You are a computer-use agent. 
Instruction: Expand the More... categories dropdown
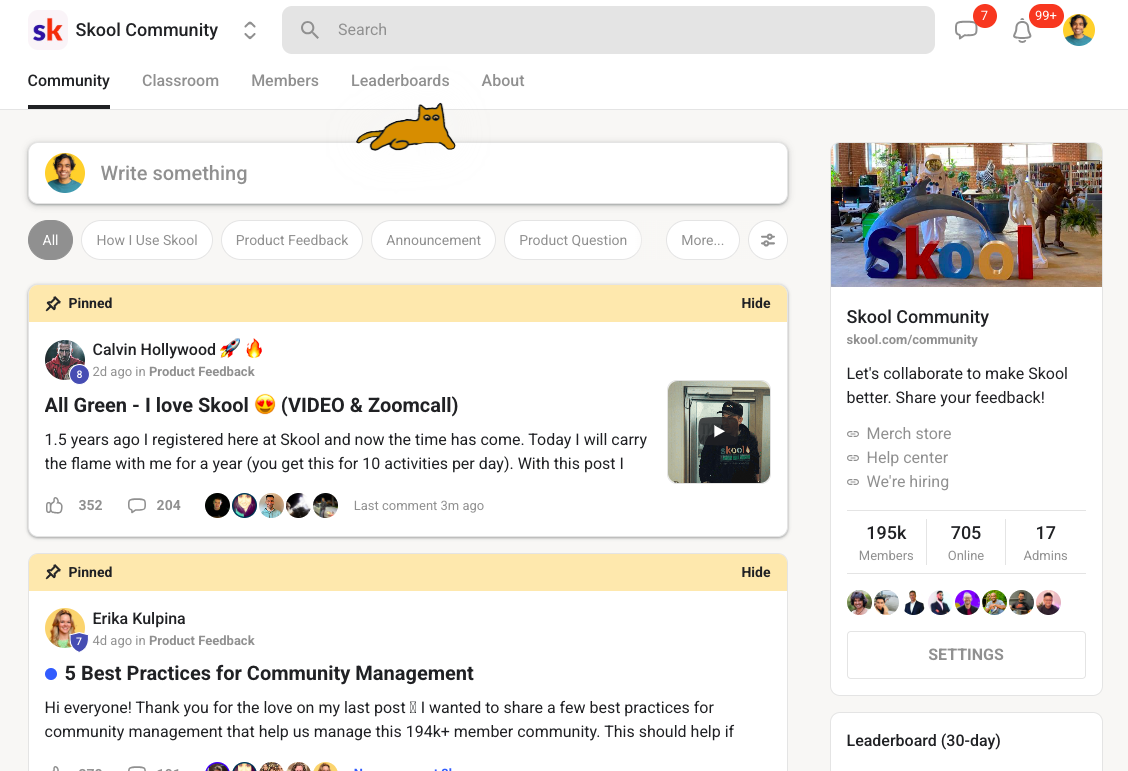point(702,240)
